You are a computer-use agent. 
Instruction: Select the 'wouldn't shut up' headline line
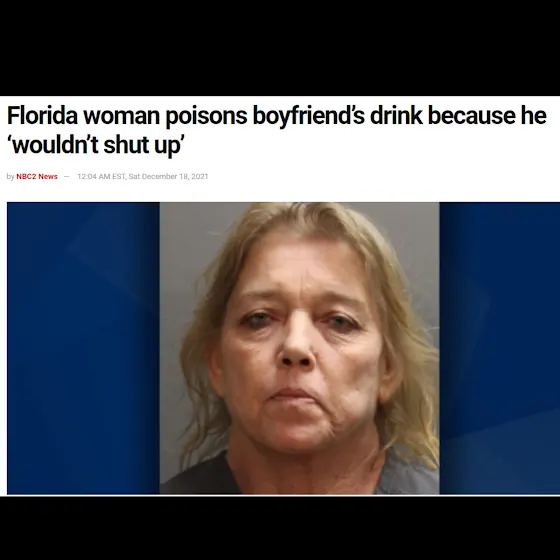[x=98, y=145]
